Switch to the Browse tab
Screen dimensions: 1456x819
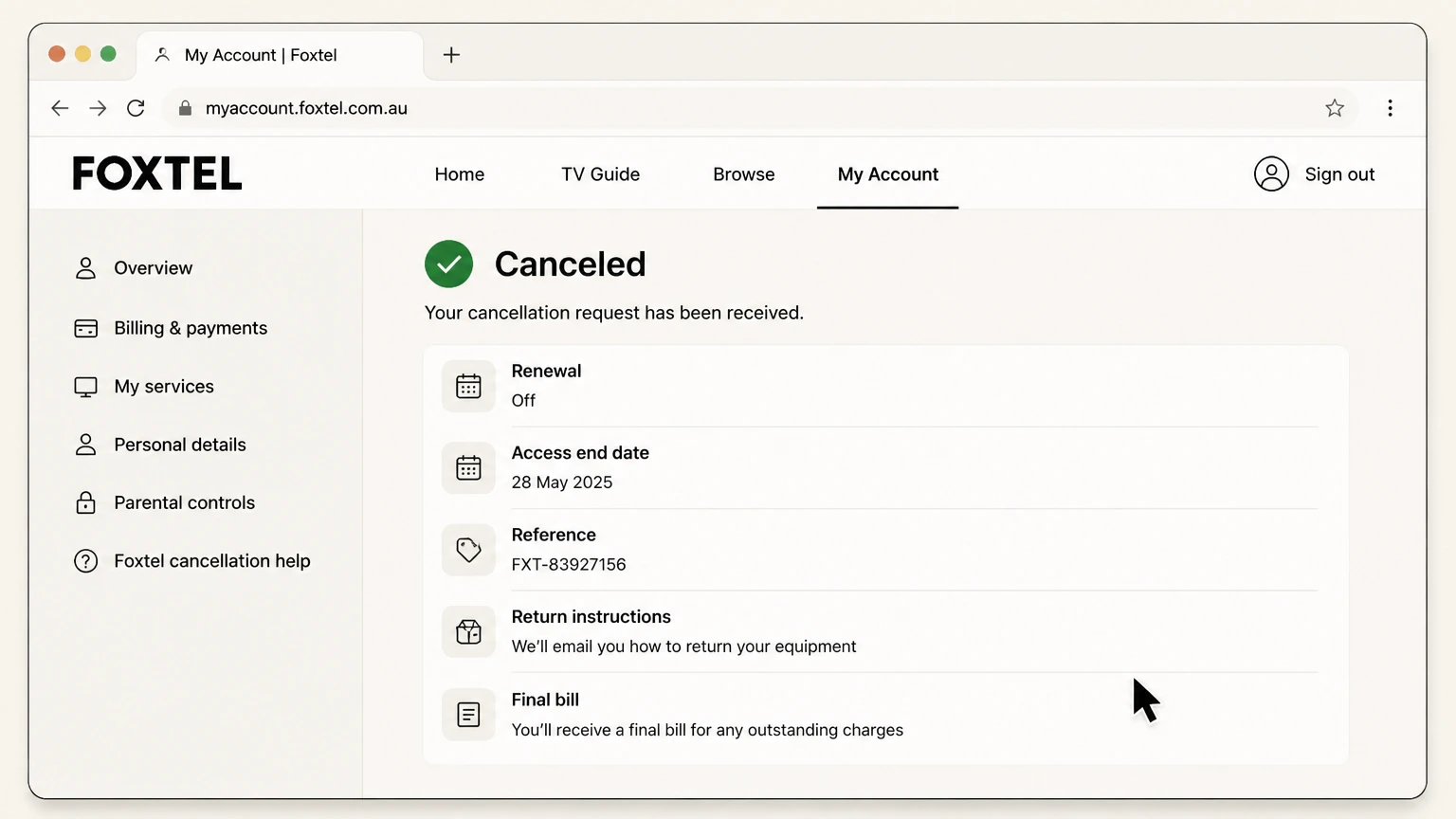point(744,174)
